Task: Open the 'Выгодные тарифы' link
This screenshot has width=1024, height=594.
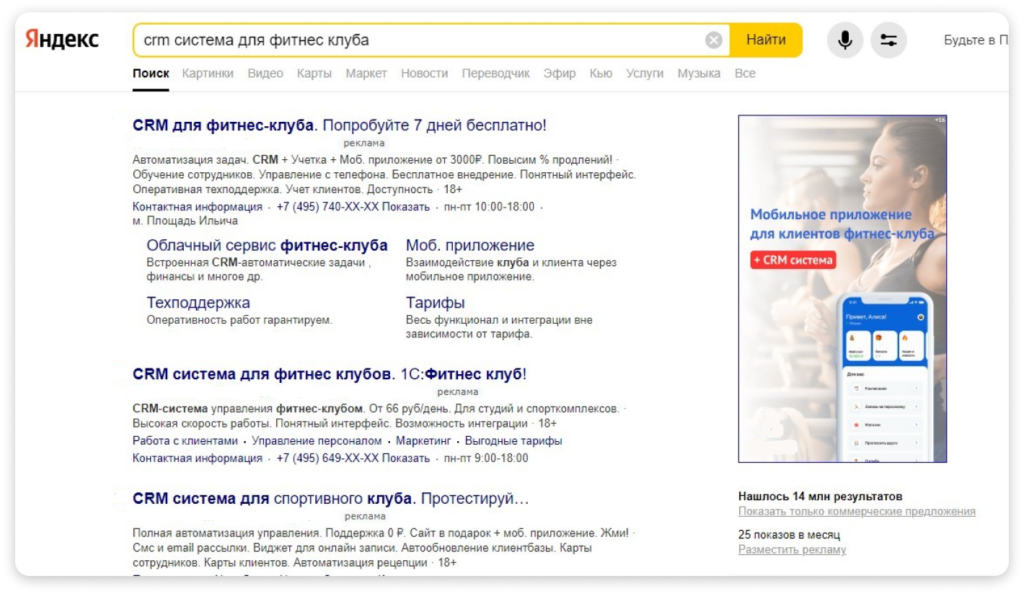Action: tap(513, 441)
